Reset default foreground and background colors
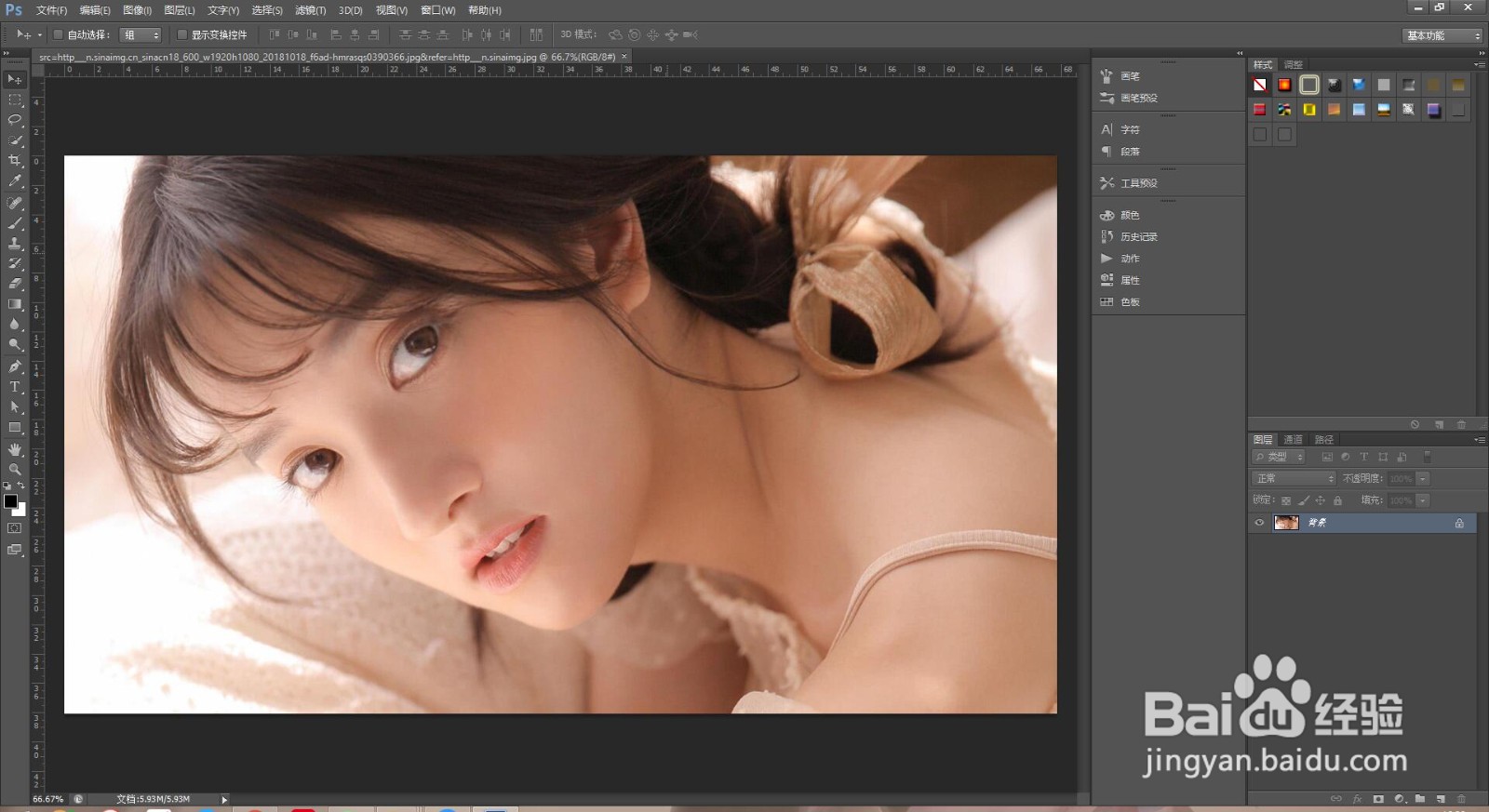 point(7,486)
